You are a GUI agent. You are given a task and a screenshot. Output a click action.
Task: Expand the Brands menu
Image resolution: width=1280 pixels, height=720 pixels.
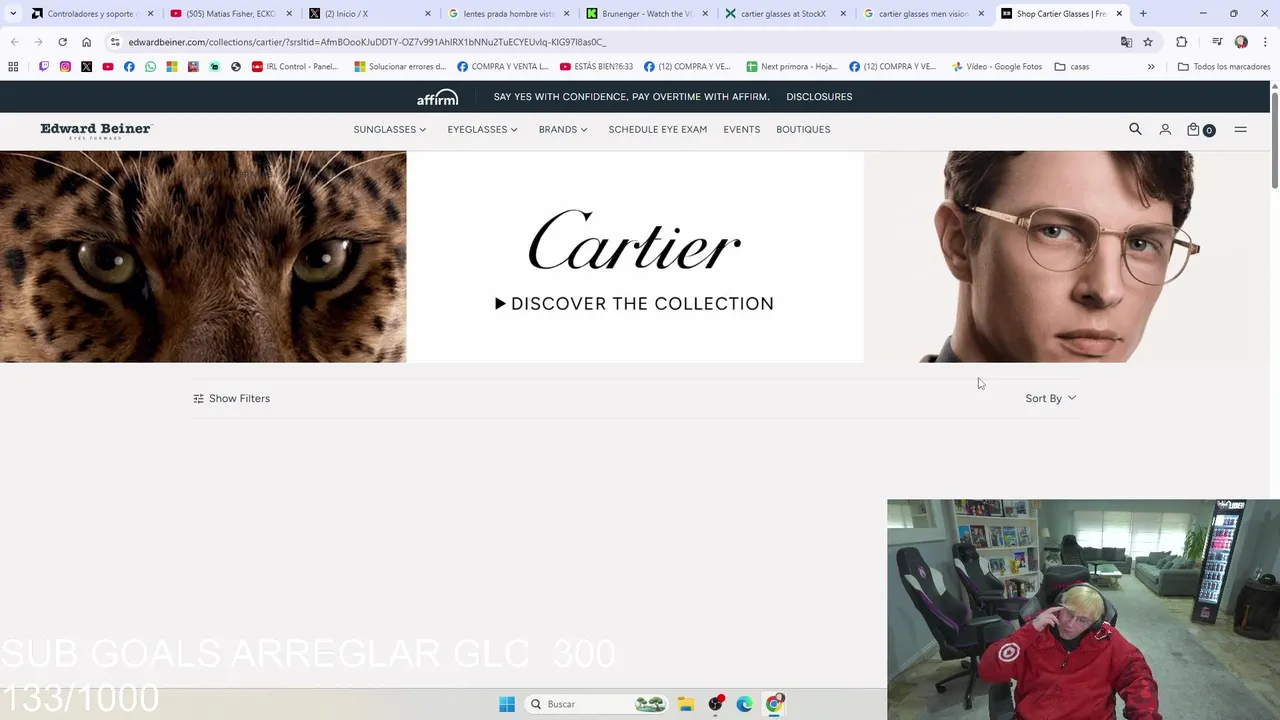pos(563,129)
